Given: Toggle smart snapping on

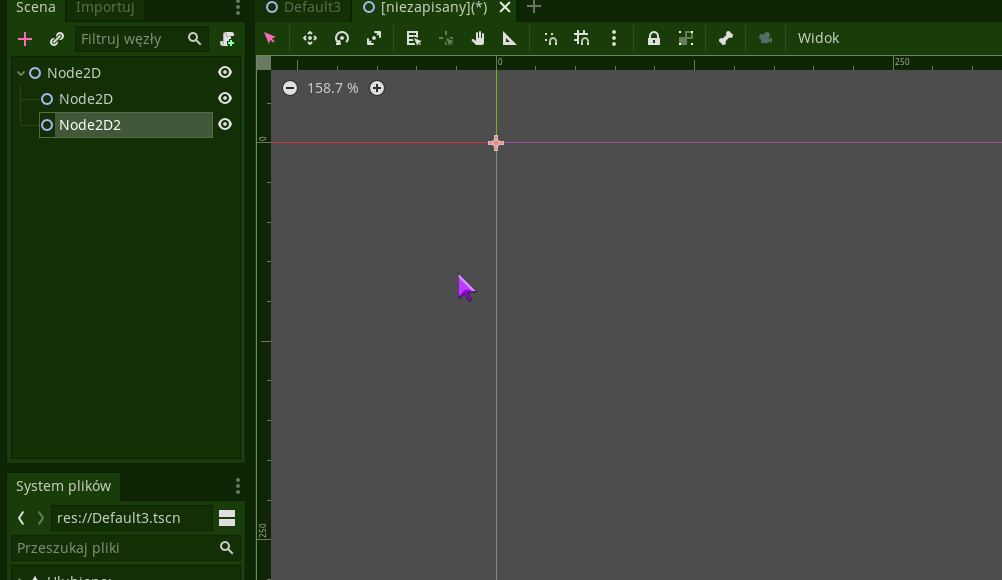Looking at the screenshot, I should (550, 38).
